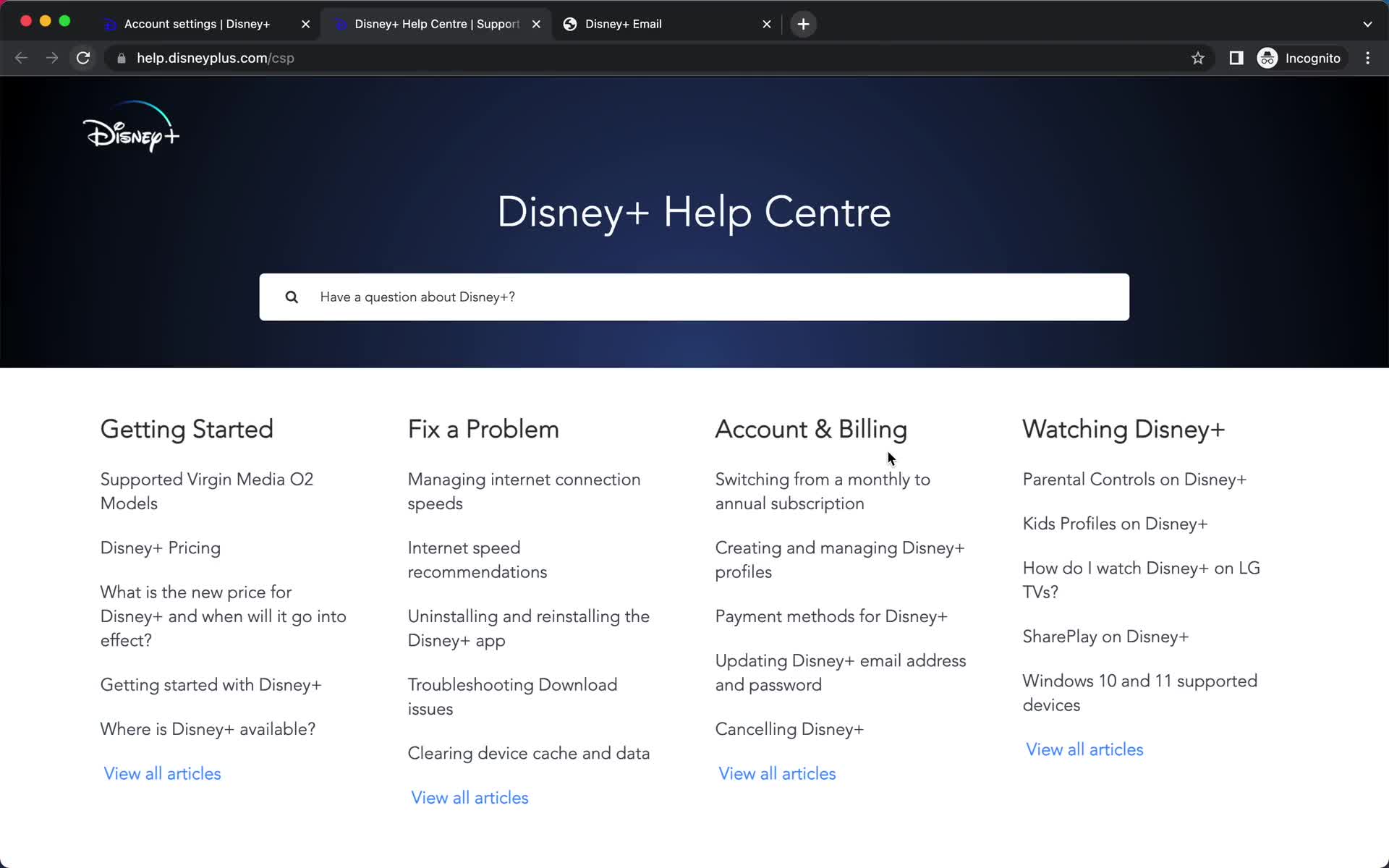Open a new browser tab

click(x=803, y=24)
